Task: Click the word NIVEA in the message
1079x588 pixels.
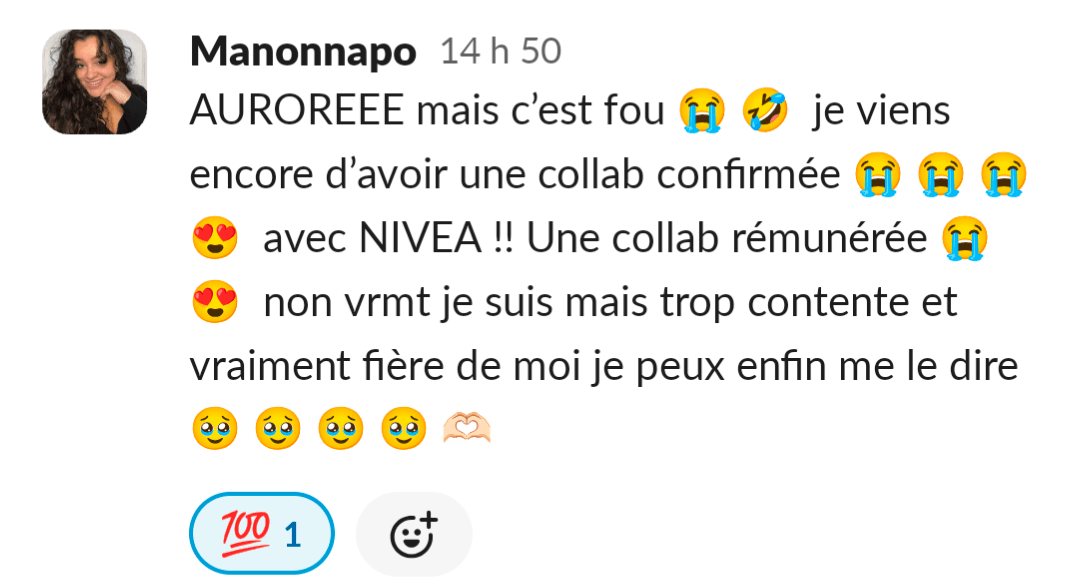Action: pos(420,239)
